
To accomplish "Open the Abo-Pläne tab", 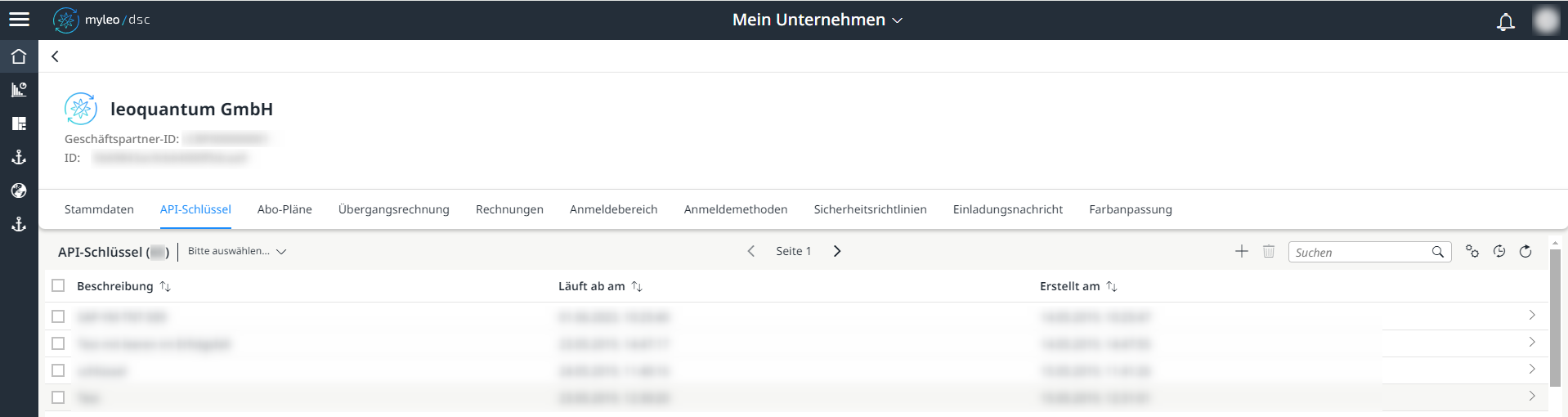I will 284,209.
